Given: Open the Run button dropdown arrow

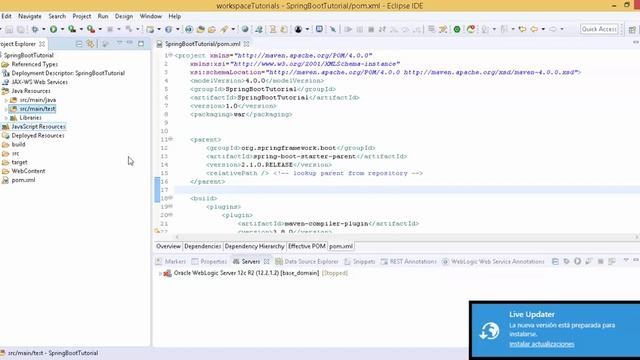Looking at the screenshot, I should [x=62, y=29].
